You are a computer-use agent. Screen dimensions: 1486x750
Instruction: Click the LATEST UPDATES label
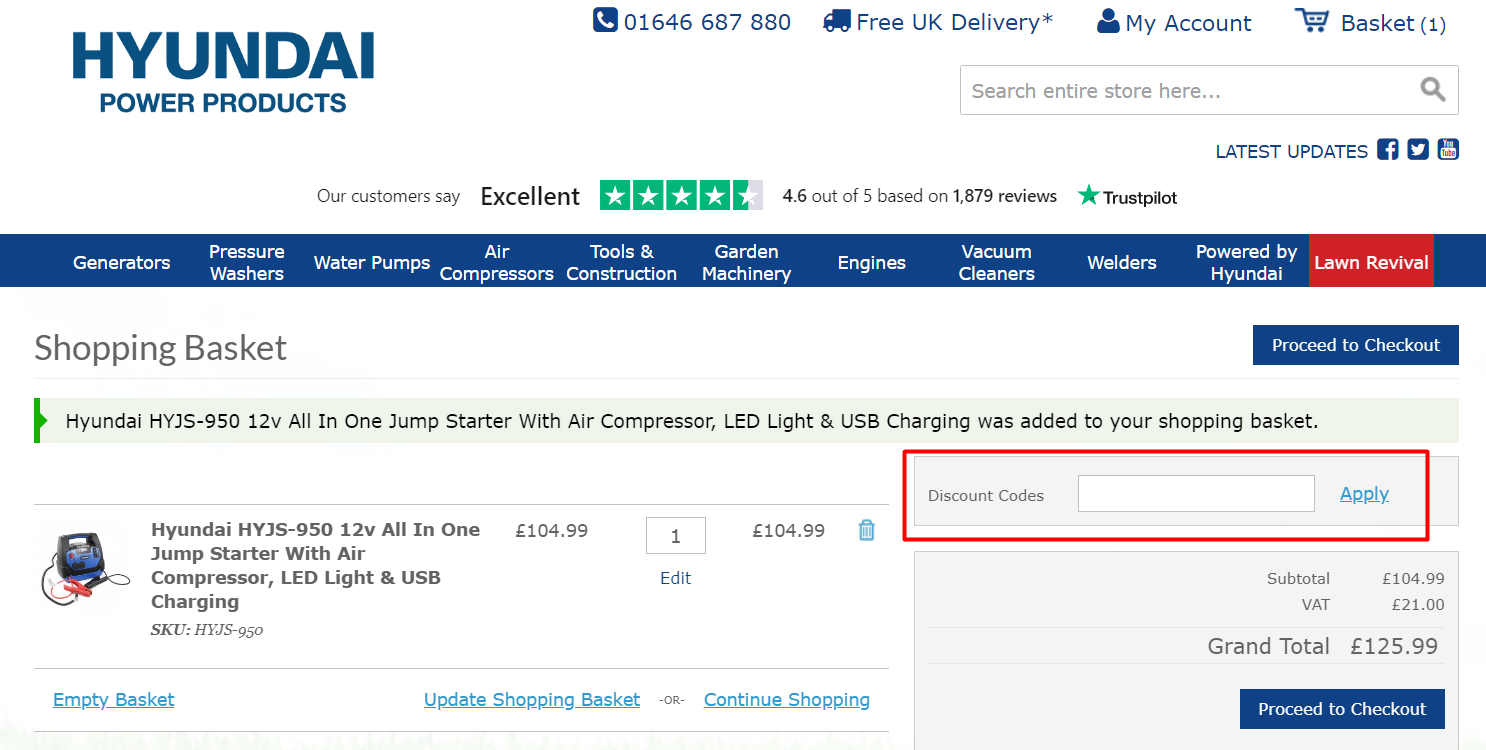1291,152
